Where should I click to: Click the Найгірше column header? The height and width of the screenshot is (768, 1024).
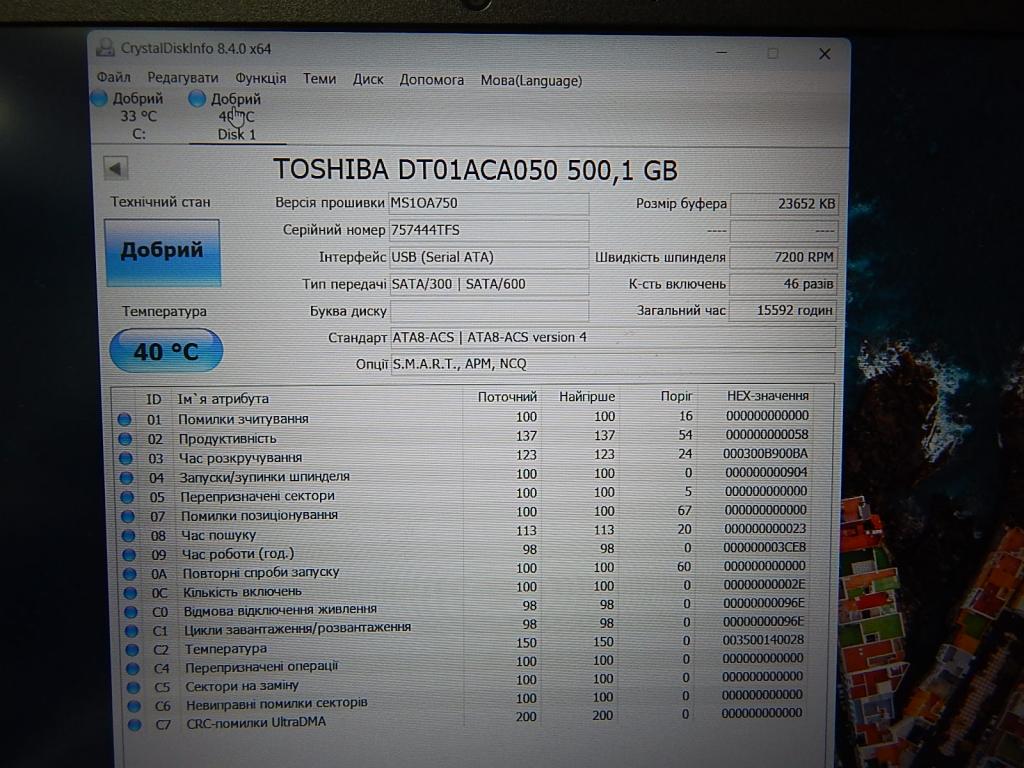click(586, 396)
